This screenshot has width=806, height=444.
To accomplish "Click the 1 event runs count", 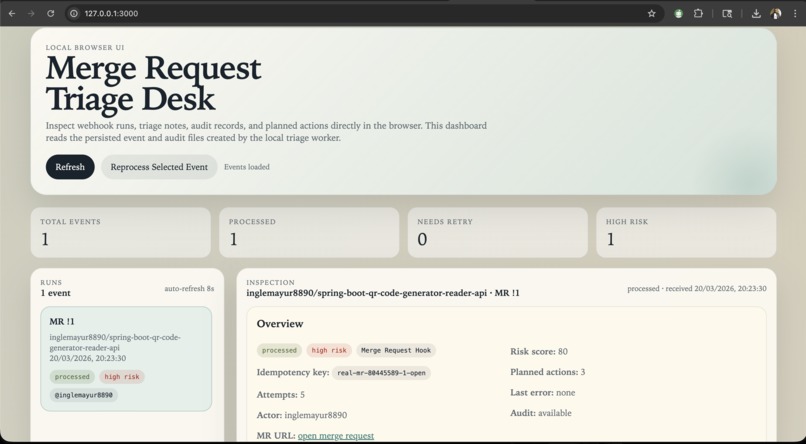I will point(56,293).
